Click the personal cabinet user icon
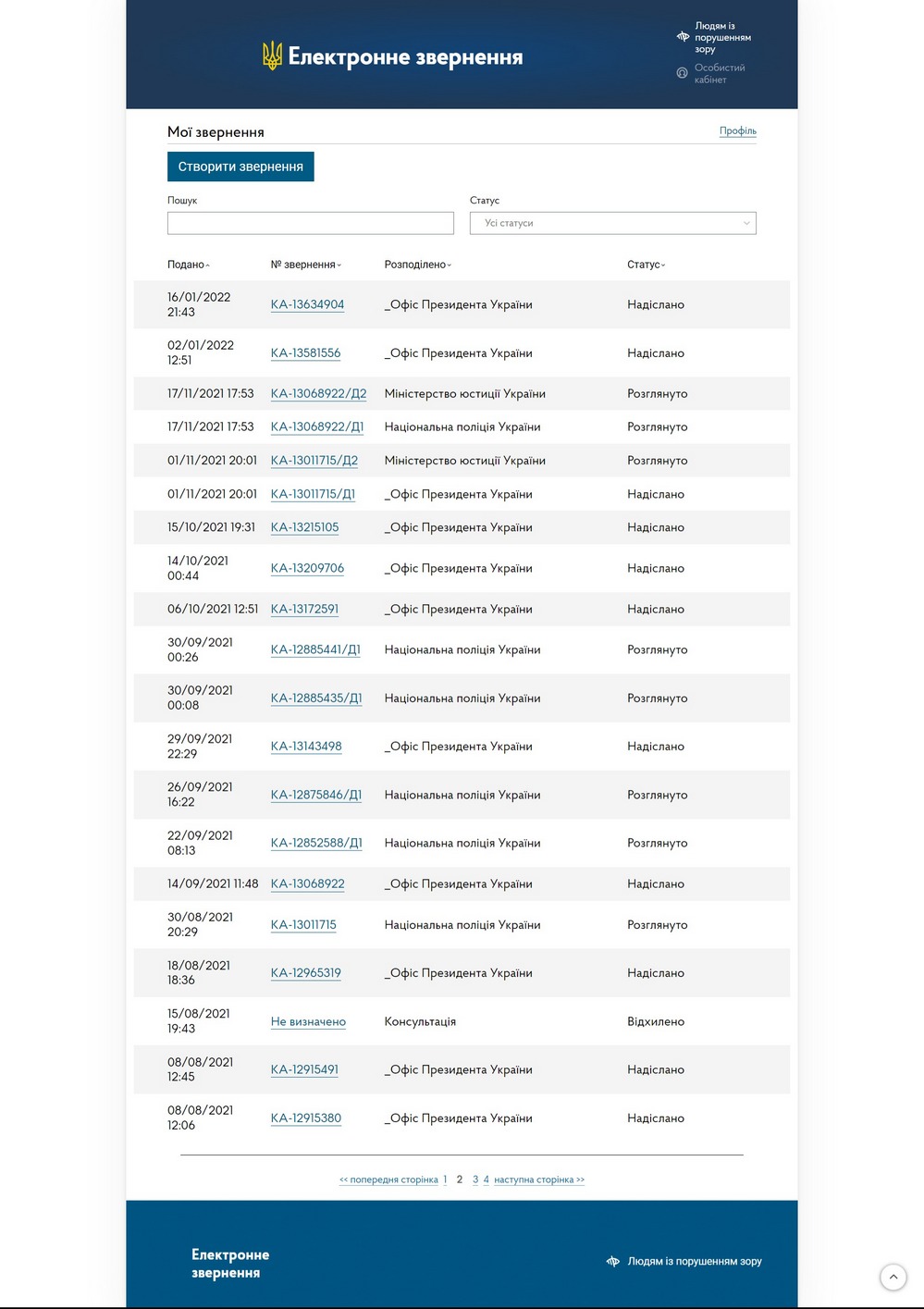Image resolution: width=924 pixels, height=1309 pixels. (x=682, y=73)
